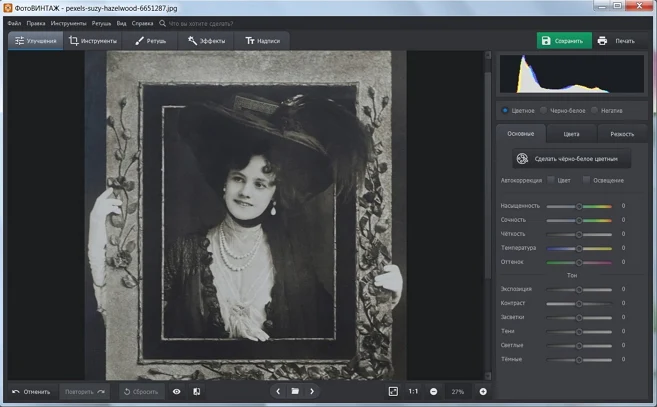Go to previous photo with left chevron
The height and width of the screenshot is (407, 657).
click(x=278, y=391)
